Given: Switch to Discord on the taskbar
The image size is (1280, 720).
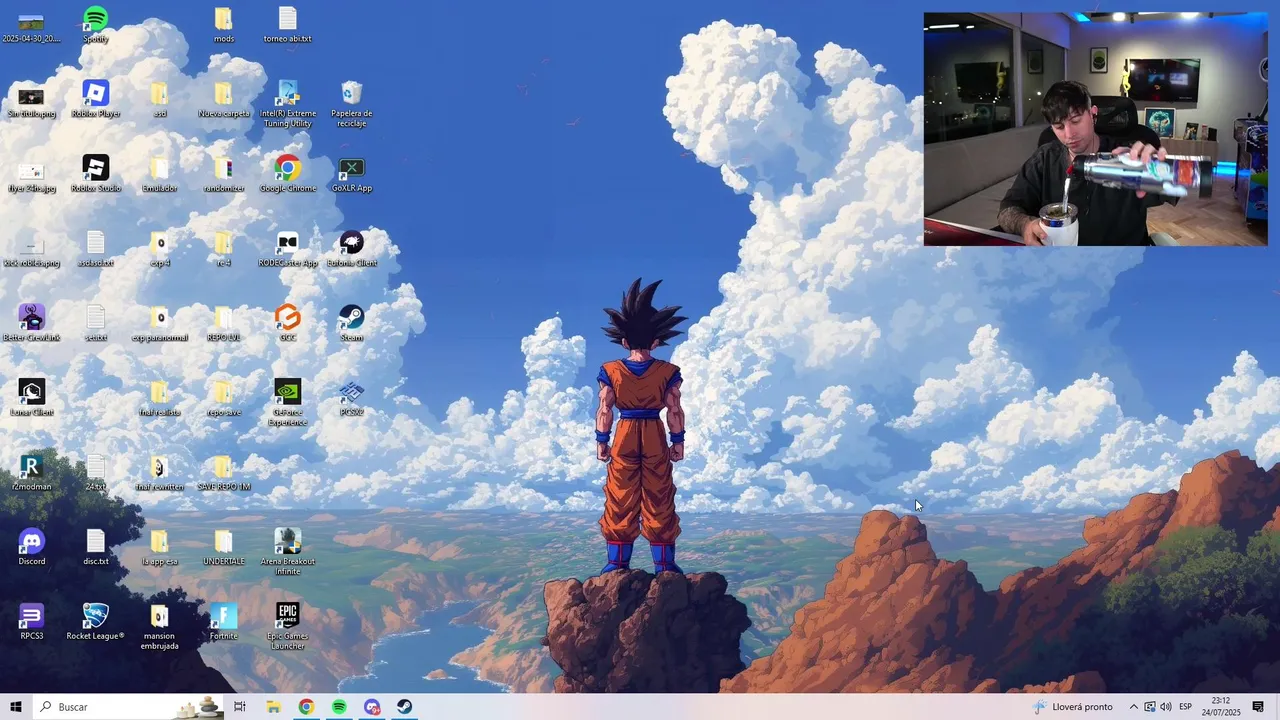Looking at the screenshot, I should (372, 707).
